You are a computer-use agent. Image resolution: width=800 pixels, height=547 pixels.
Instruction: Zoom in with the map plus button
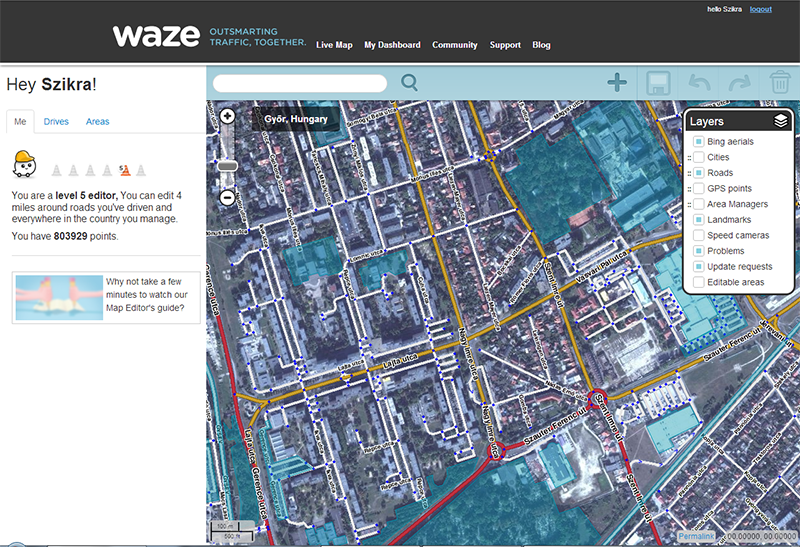click(228, 116)
